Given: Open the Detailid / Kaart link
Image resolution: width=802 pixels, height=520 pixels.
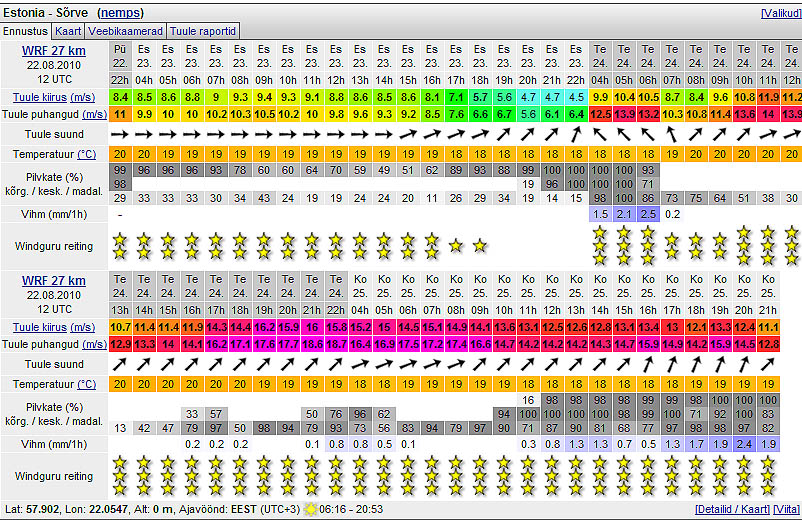Looking at the screenshot, I should (732, 509).
